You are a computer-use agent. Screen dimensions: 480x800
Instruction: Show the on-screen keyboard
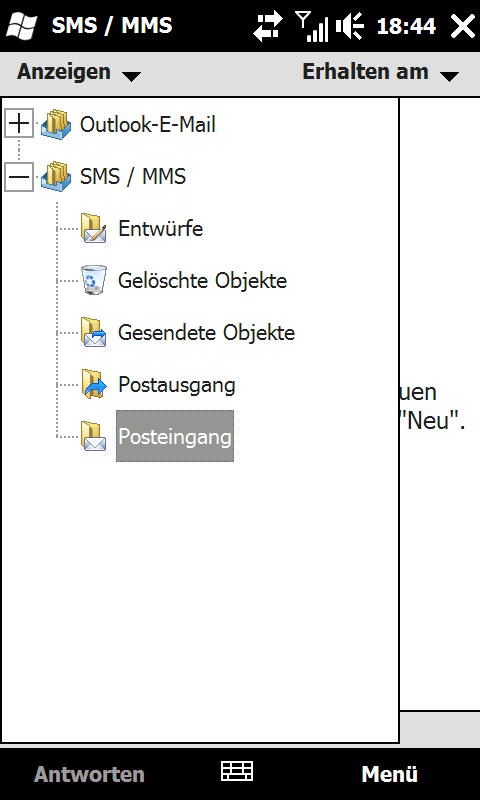click(237, 771)
